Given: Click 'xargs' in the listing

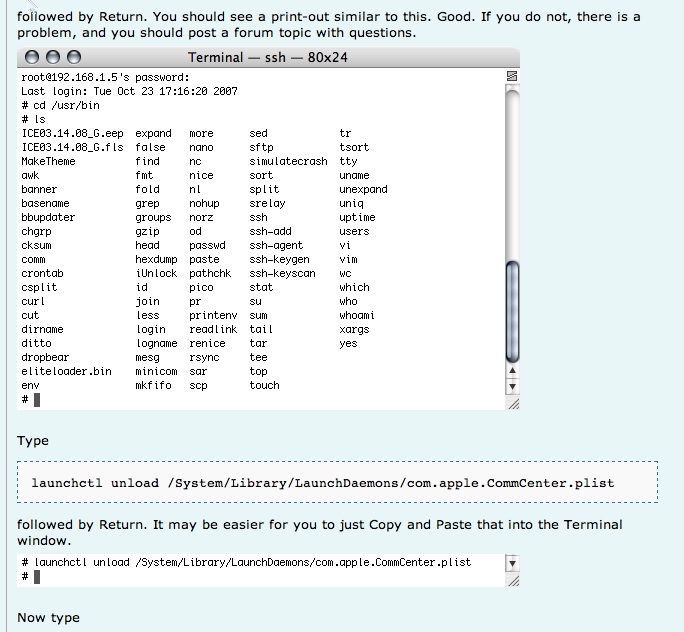Looking at the screenshot, I should point(354,330).
